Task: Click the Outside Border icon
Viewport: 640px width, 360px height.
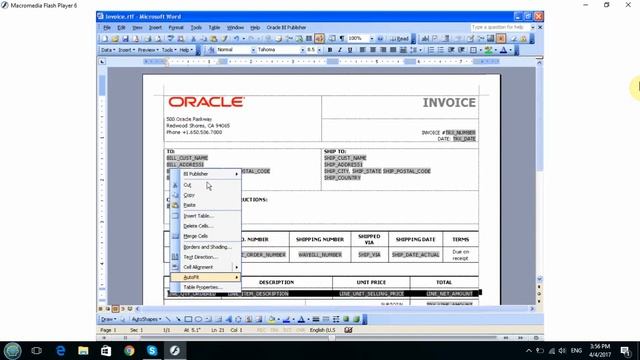Action: [x=473, y=50]
